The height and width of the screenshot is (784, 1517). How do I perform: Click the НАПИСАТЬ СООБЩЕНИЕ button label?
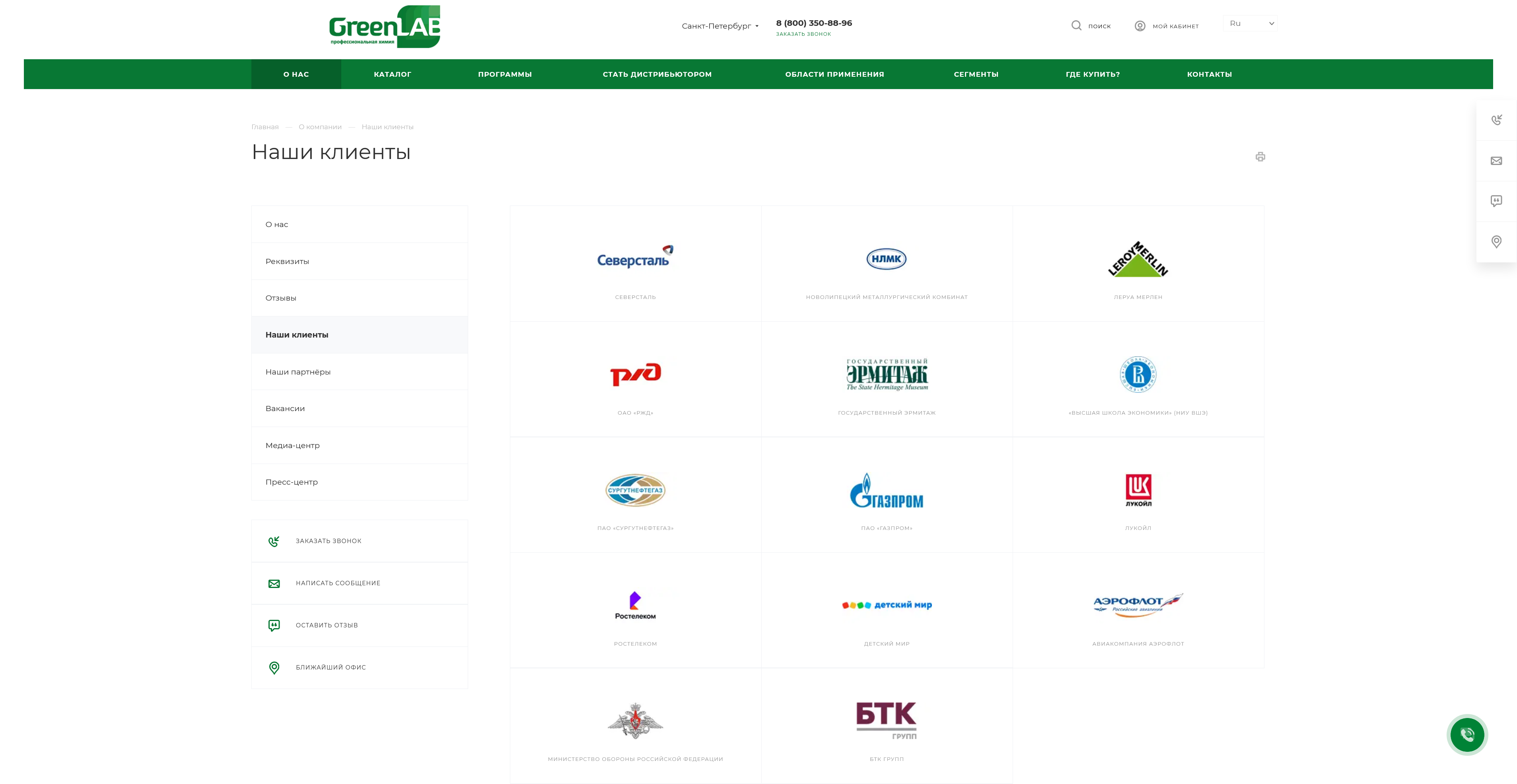(338, 583)
